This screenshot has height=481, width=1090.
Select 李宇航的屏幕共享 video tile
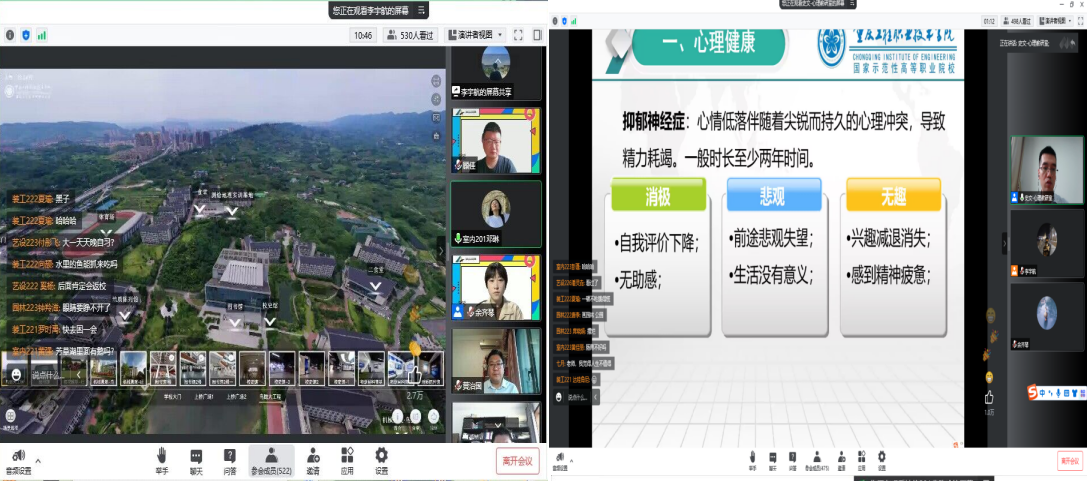496,72
